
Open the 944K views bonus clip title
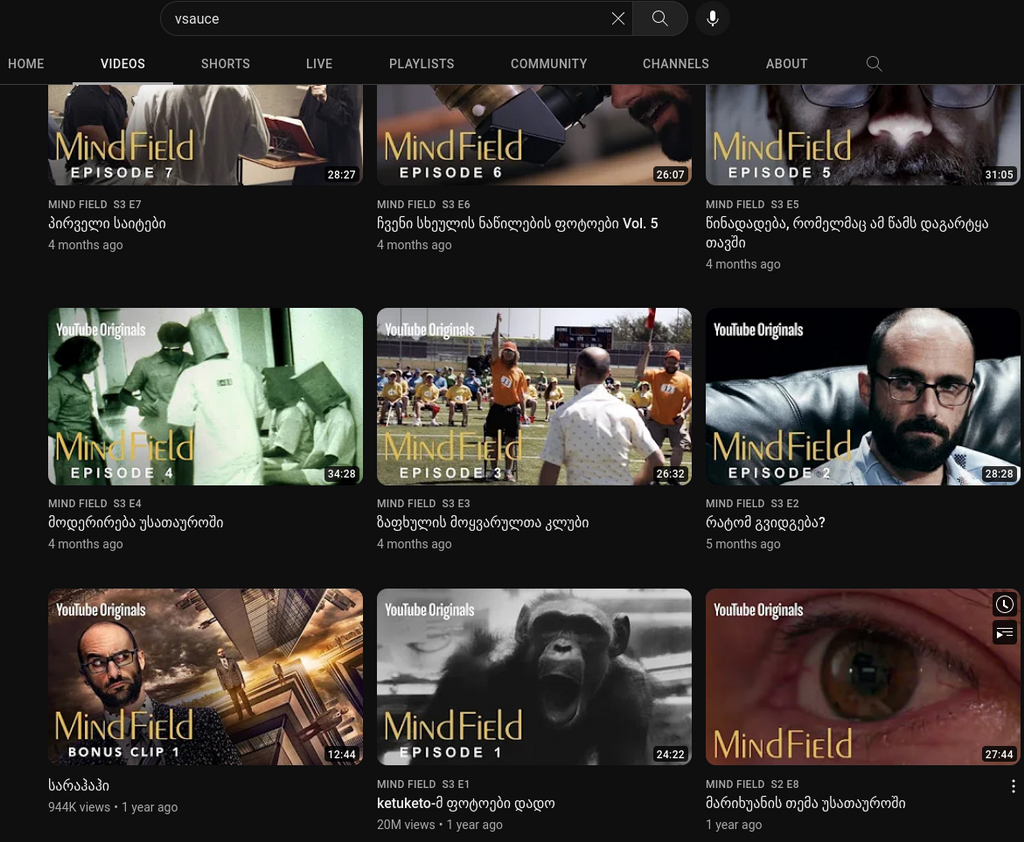tap(78, 785)
